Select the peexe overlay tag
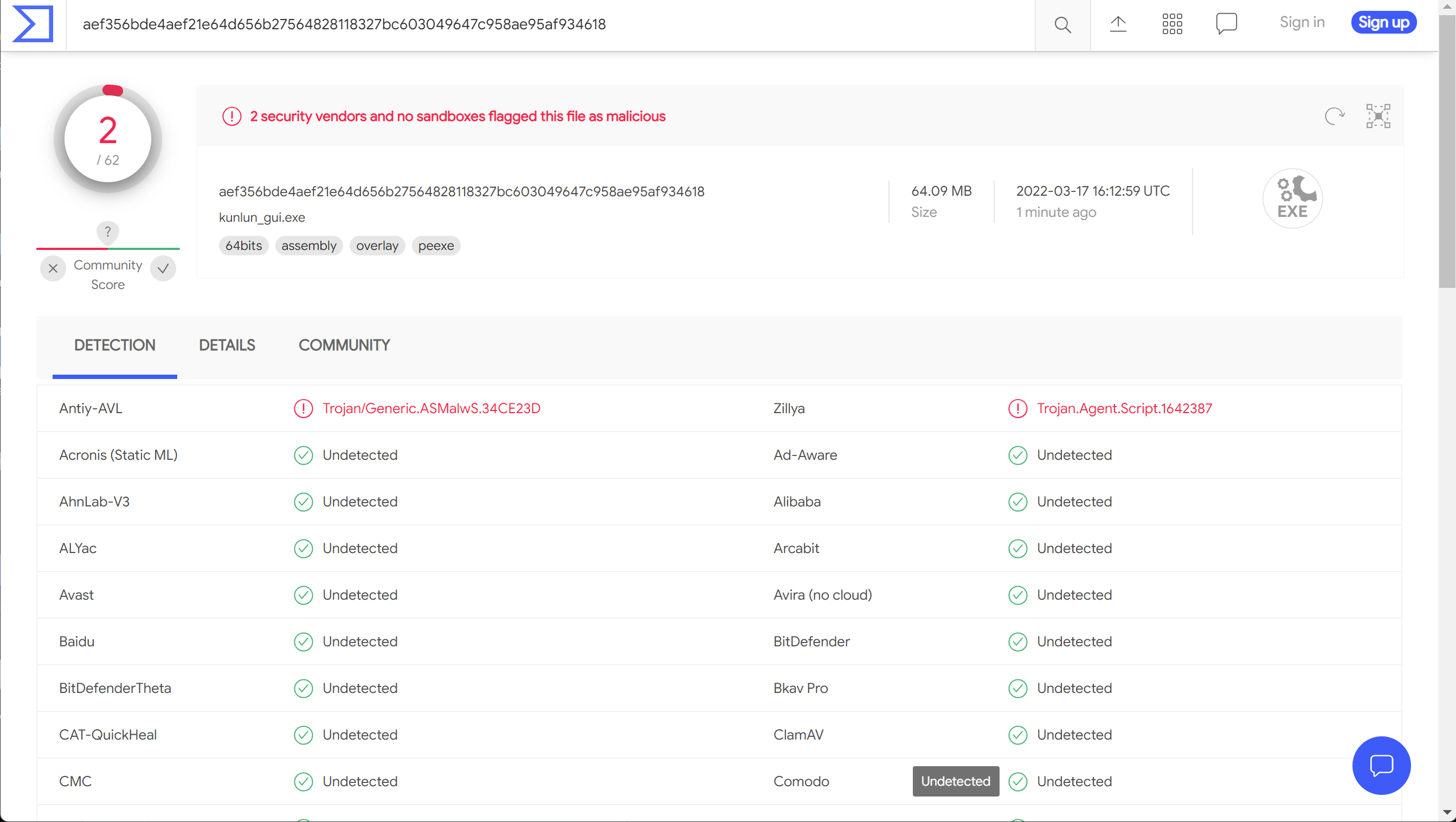 pos(435,245)
